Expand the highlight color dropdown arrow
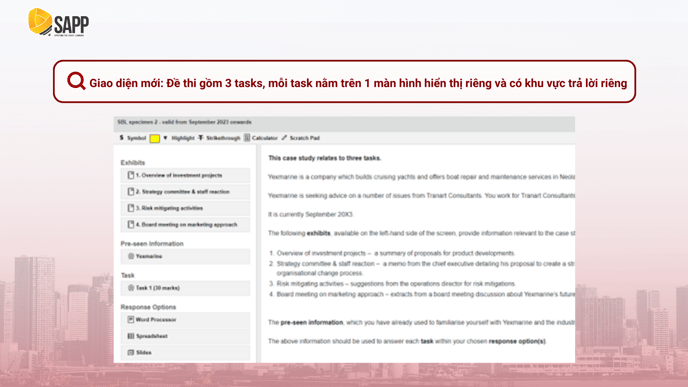 pos(165,138)
